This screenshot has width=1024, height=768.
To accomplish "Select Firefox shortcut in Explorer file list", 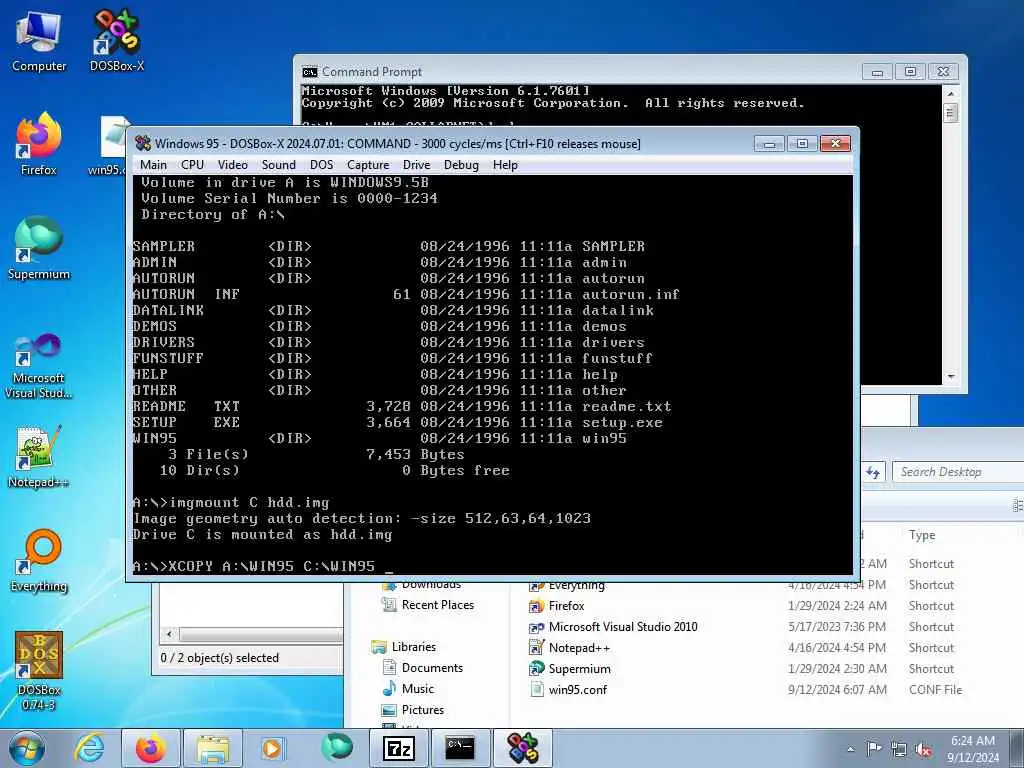I will (x=557, y=605).
